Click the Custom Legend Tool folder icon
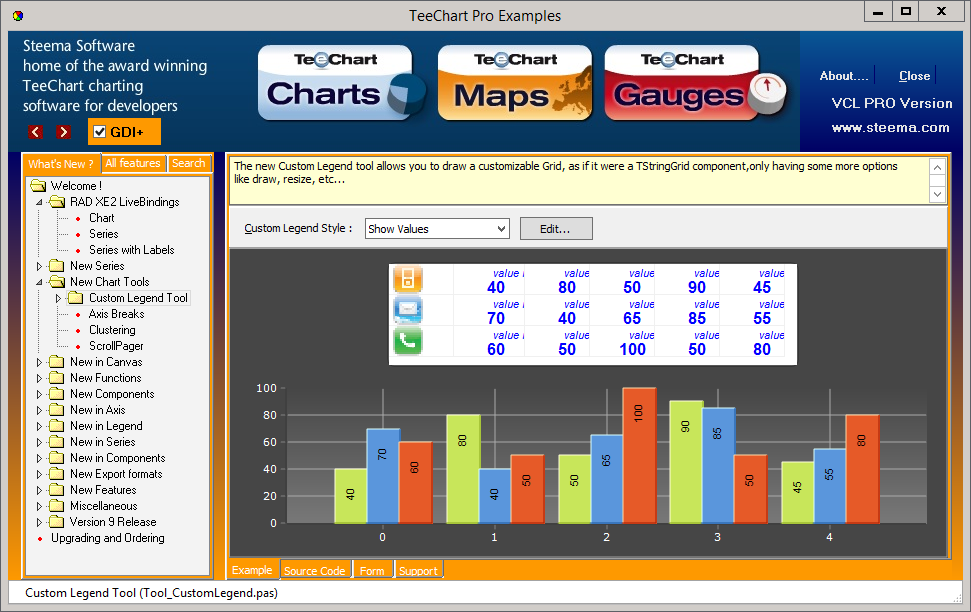Image resolution: width=971 pixels, height=612 pixels. 76,298
